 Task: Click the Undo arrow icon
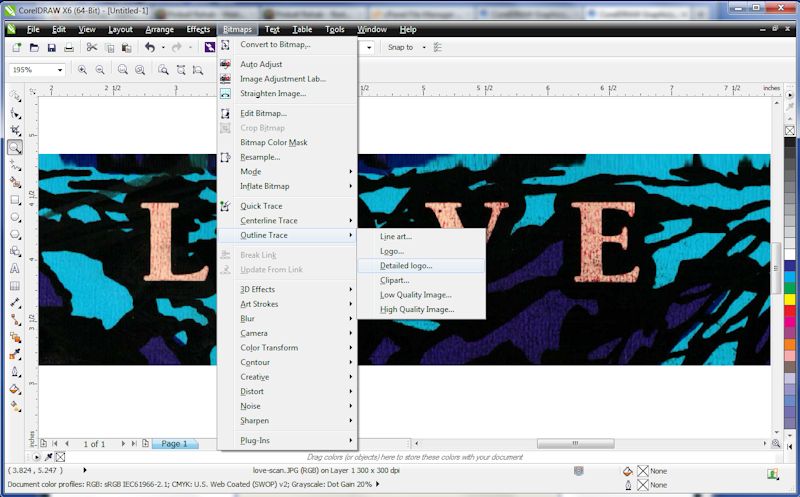point(150,47)
